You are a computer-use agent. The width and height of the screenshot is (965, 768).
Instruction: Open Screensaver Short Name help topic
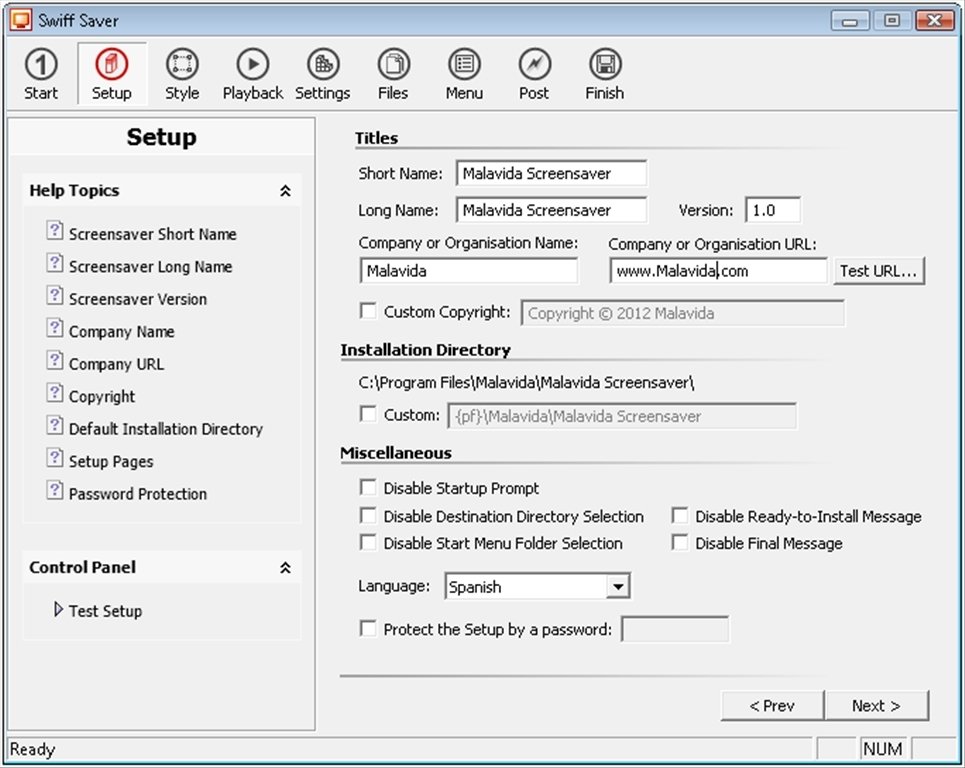pos(142,233)
